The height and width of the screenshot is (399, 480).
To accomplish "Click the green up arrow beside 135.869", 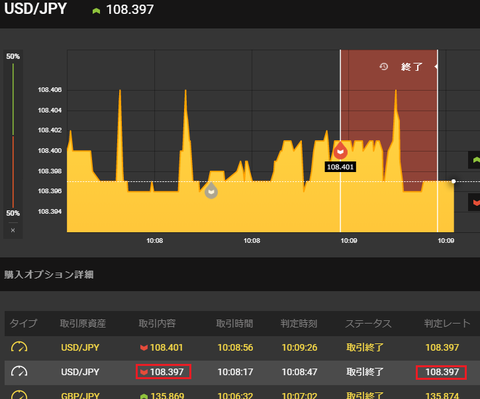I will [144, 396].
